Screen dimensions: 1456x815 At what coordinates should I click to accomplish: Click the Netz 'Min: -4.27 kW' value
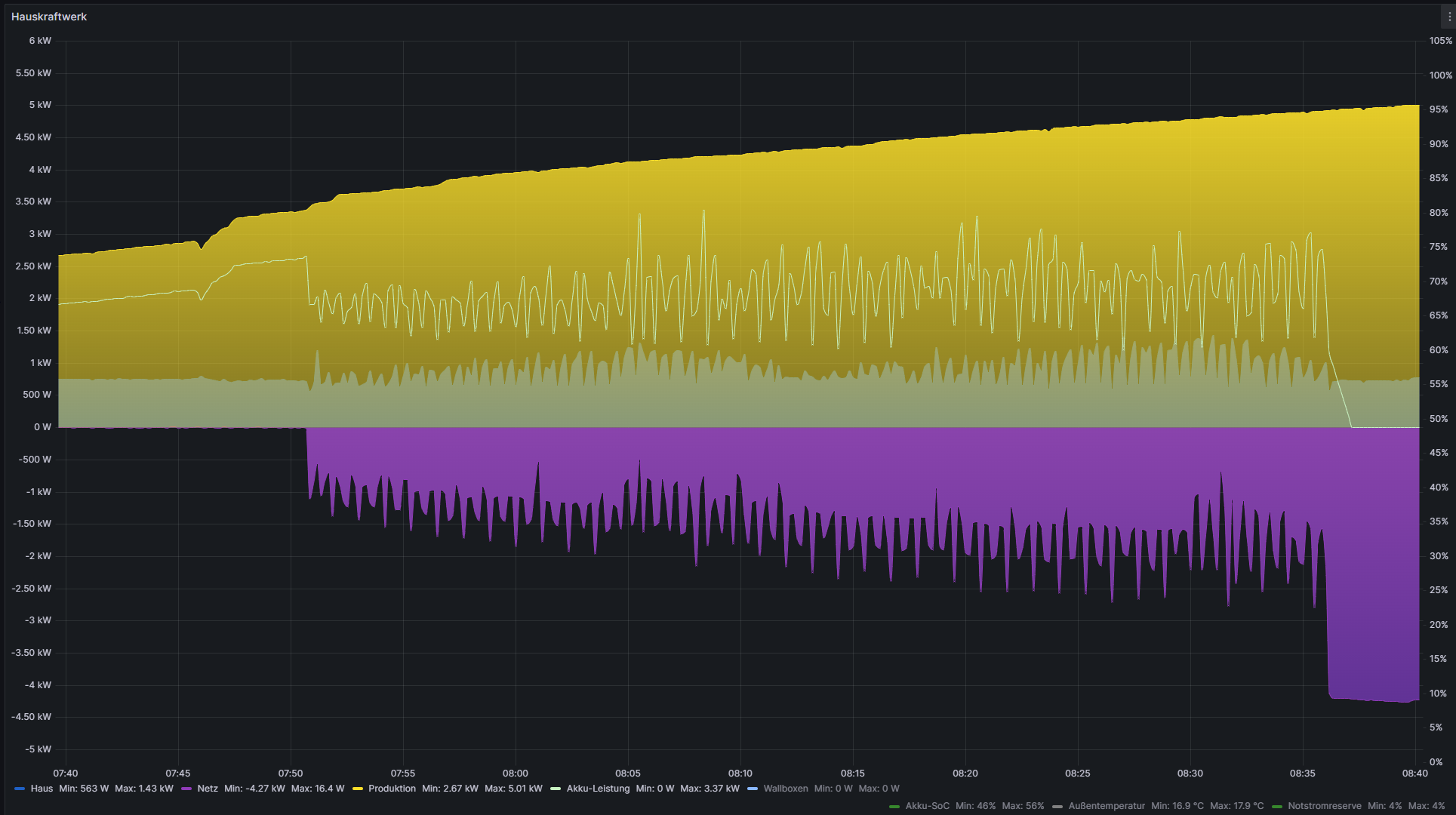coord(254,789)
